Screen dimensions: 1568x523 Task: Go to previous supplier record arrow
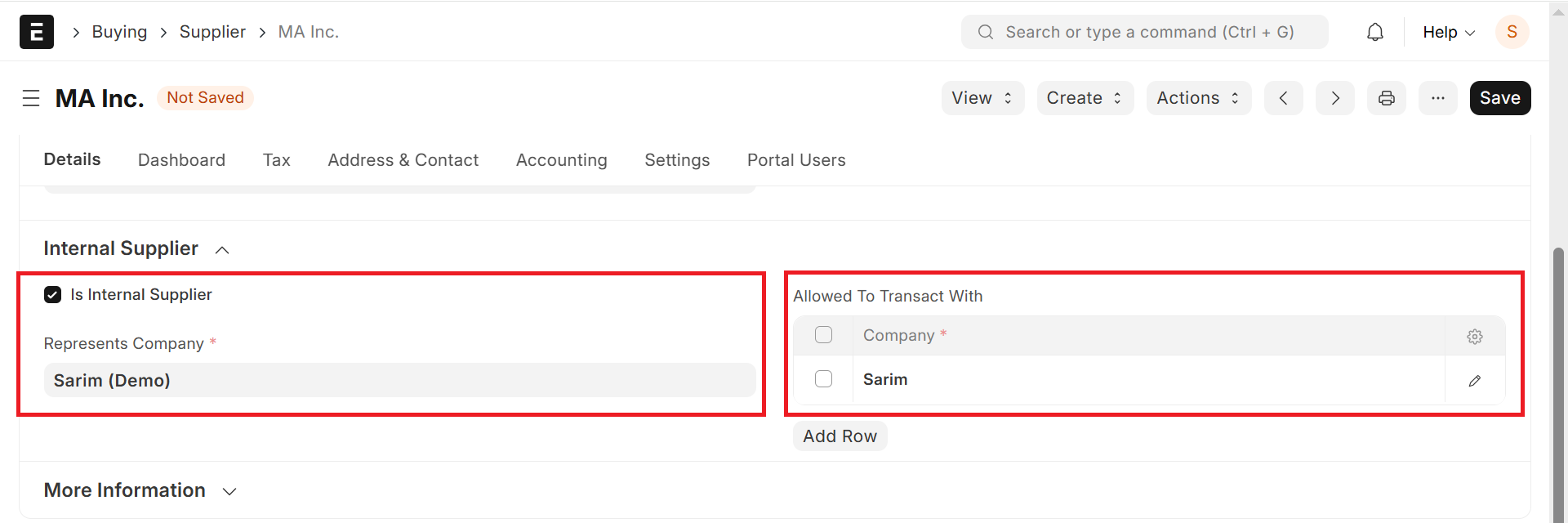coord(1283,98)
